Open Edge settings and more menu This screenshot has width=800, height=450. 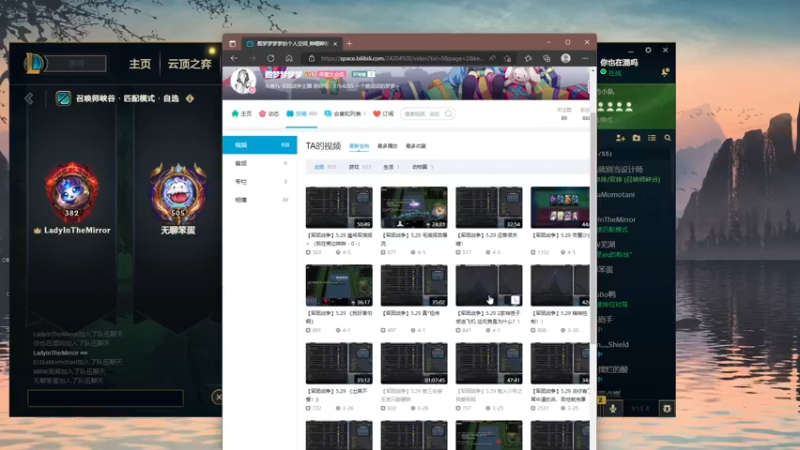click(585, 58)
